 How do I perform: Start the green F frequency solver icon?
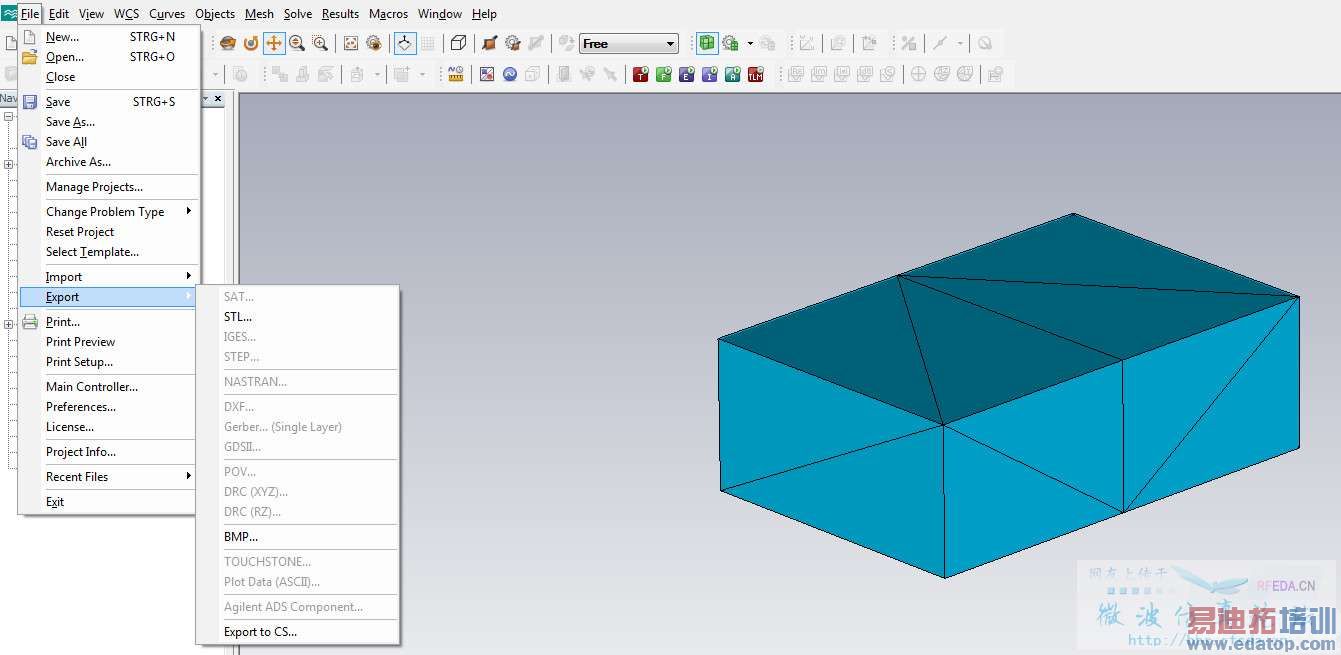(x=663, y=74)
